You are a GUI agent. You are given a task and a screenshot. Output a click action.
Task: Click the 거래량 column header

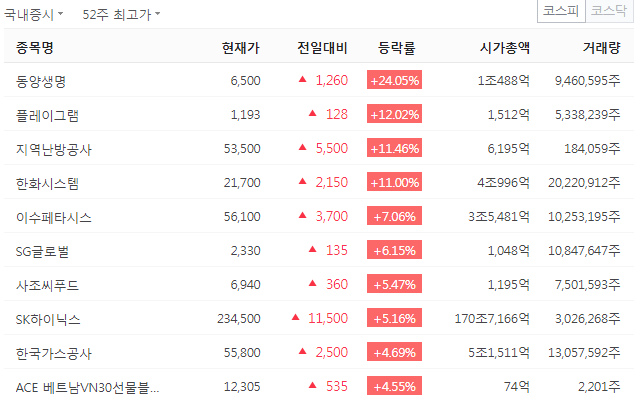pyautogui.click(x=602, y=47)
